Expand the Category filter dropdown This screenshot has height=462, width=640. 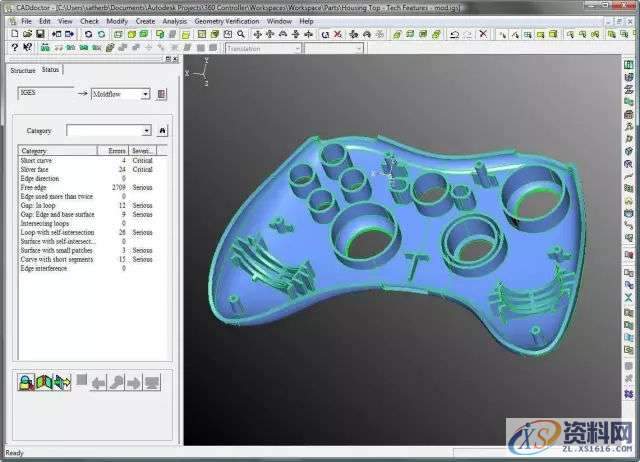click(146, 130)
